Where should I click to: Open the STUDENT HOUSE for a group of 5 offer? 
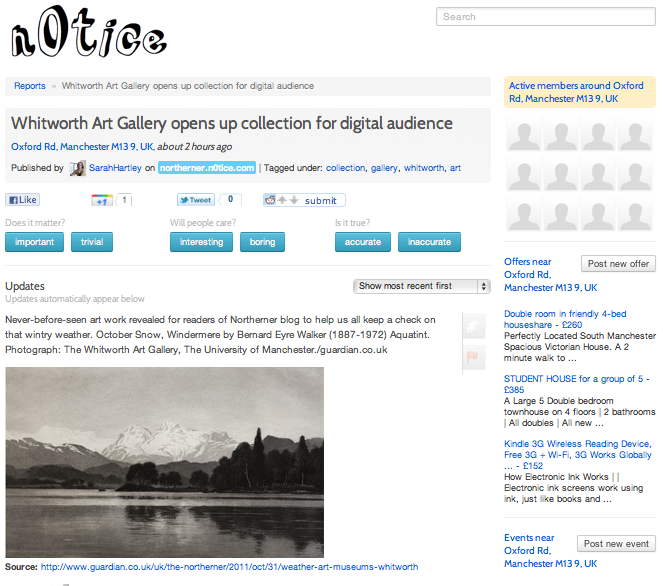tap(576, 384)
